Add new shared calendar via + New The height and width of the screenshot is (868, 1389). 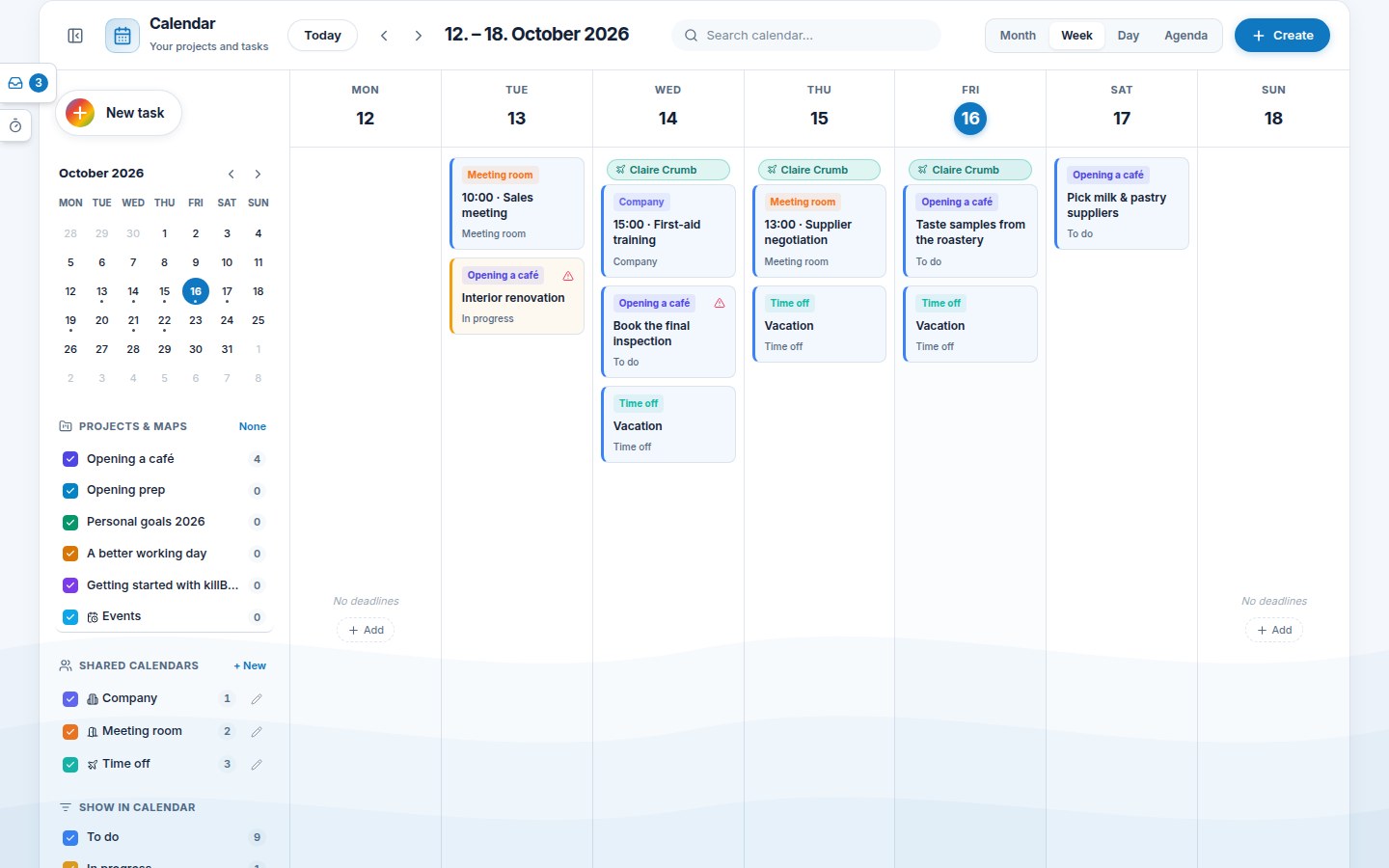[250, 666]
